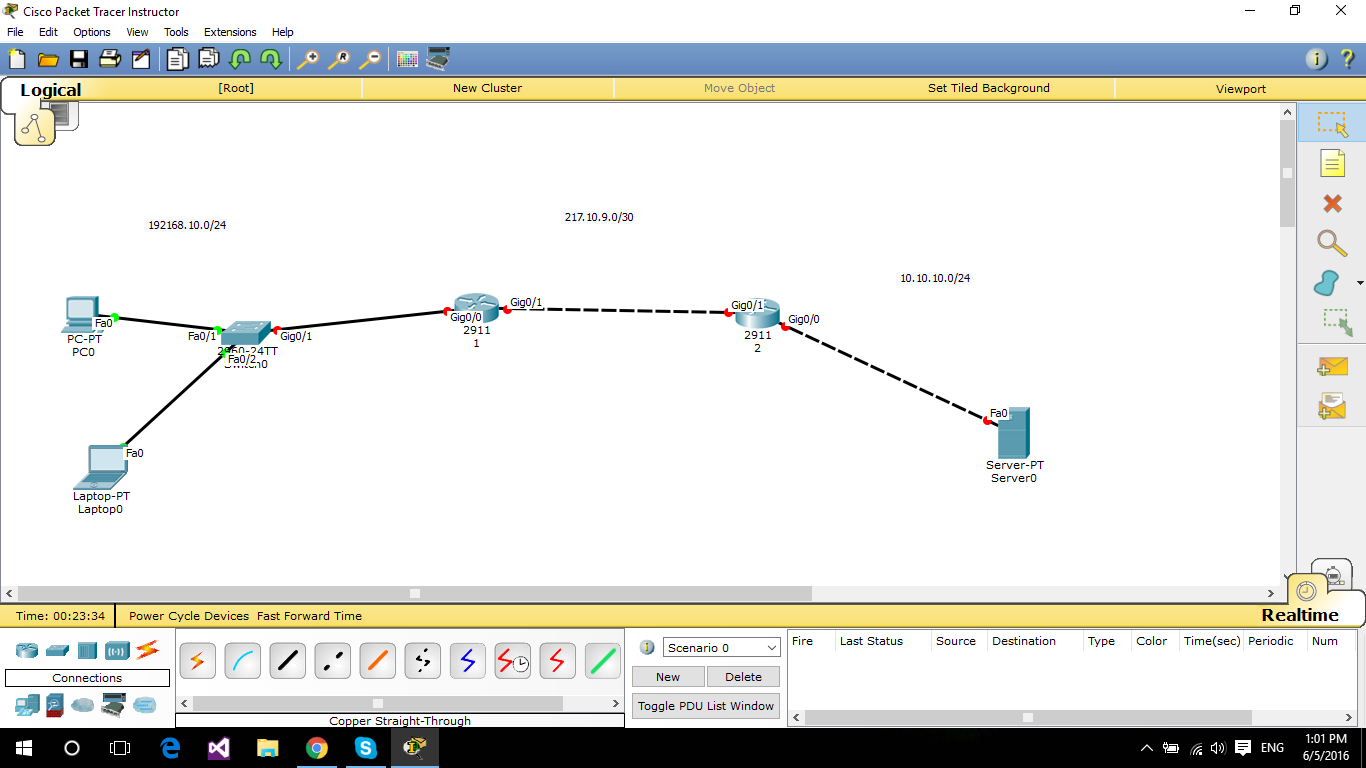Choose the Resize Shape tool
Screen dimensions: 1366x768
pos(1336,322)
